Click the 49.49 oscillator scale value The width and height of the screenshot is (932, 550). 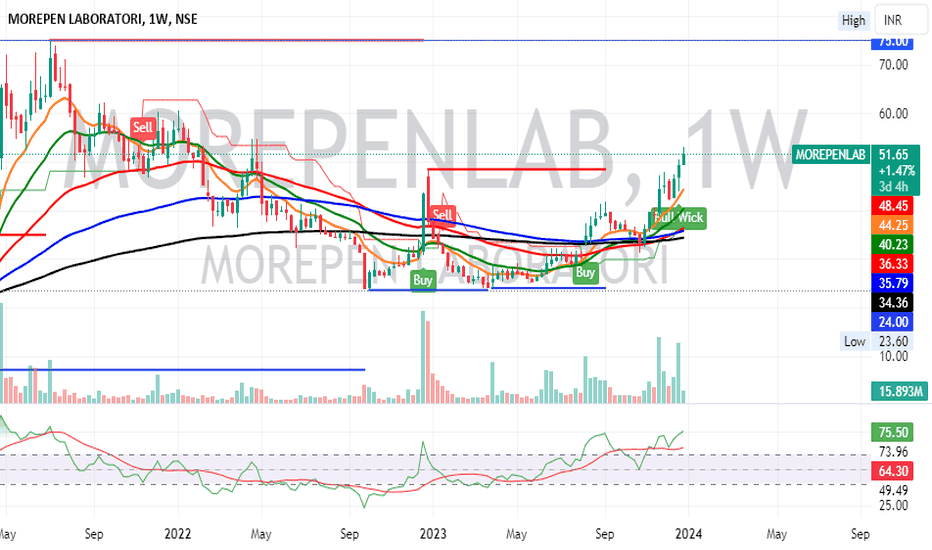coord(893,491)
